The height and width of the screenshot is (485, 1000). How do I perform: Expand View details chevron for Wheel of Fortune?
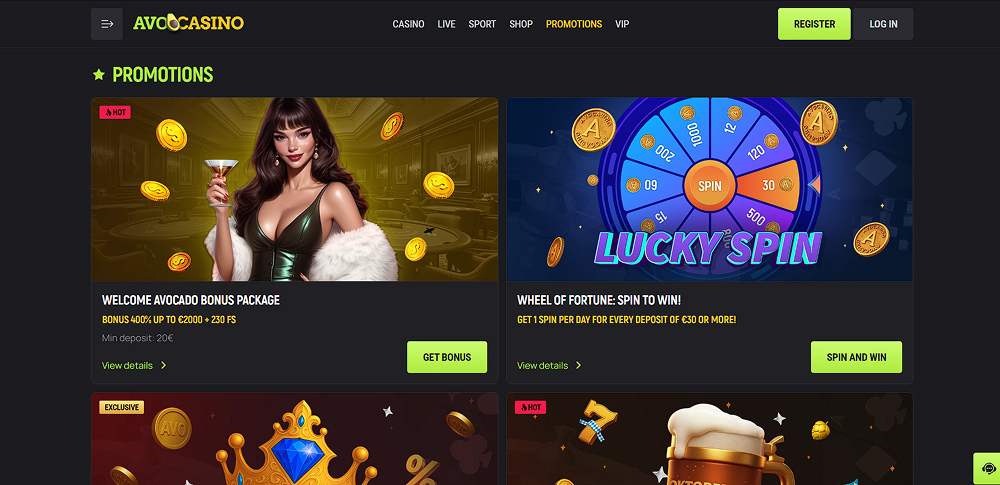(x=578, y=366)
